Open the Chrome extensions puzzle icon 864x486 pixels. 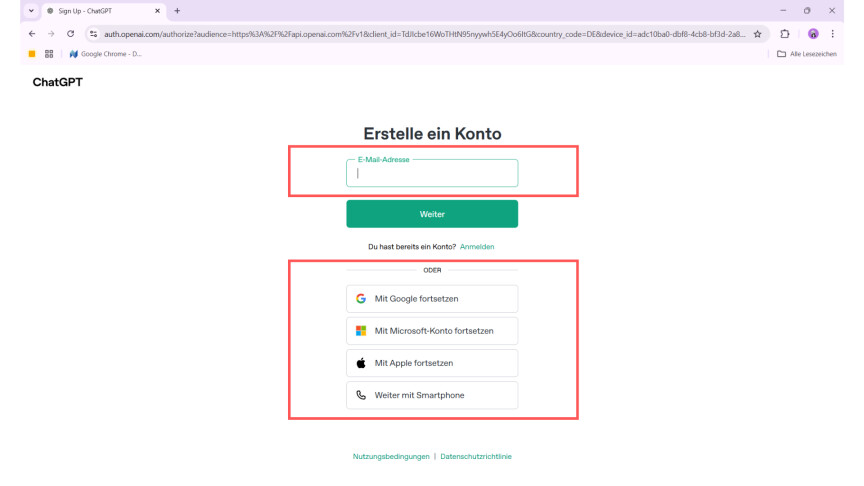pyautogui.click(x=786, y=33)
